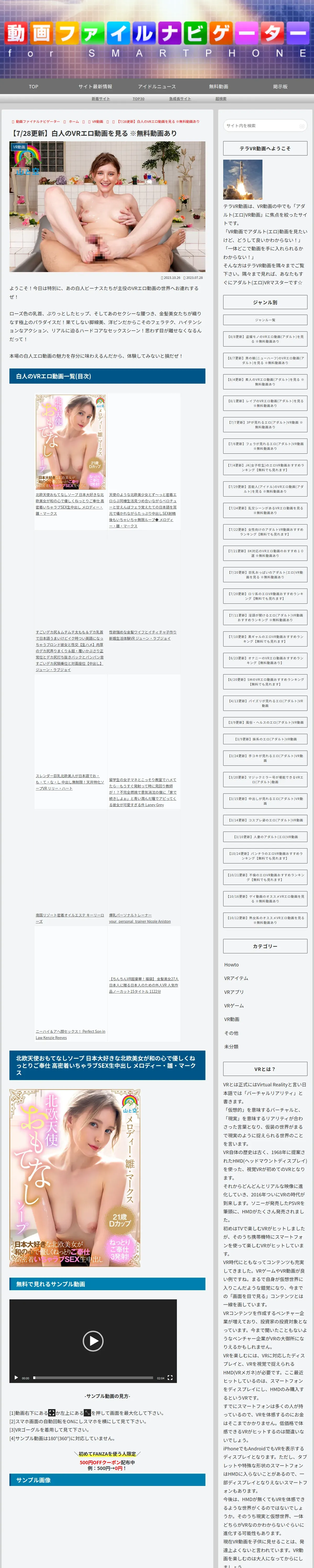The width and height of the screenshot is (314, 1568).
Task: Open the VRゲーム category link
Action: click(x=234, y=1006)
